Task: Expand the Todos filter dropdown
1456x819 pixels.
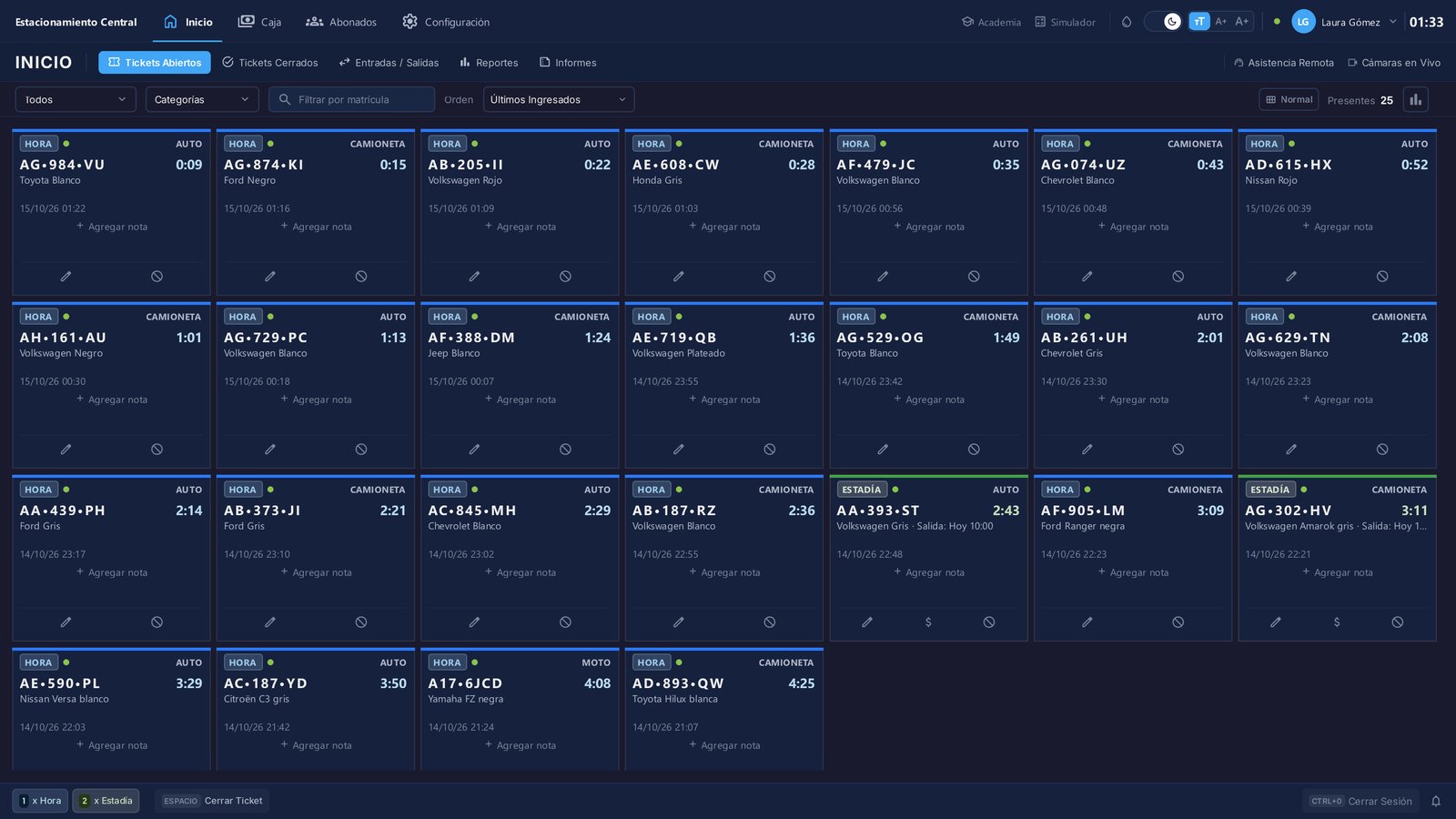Action: coord(76,99)
